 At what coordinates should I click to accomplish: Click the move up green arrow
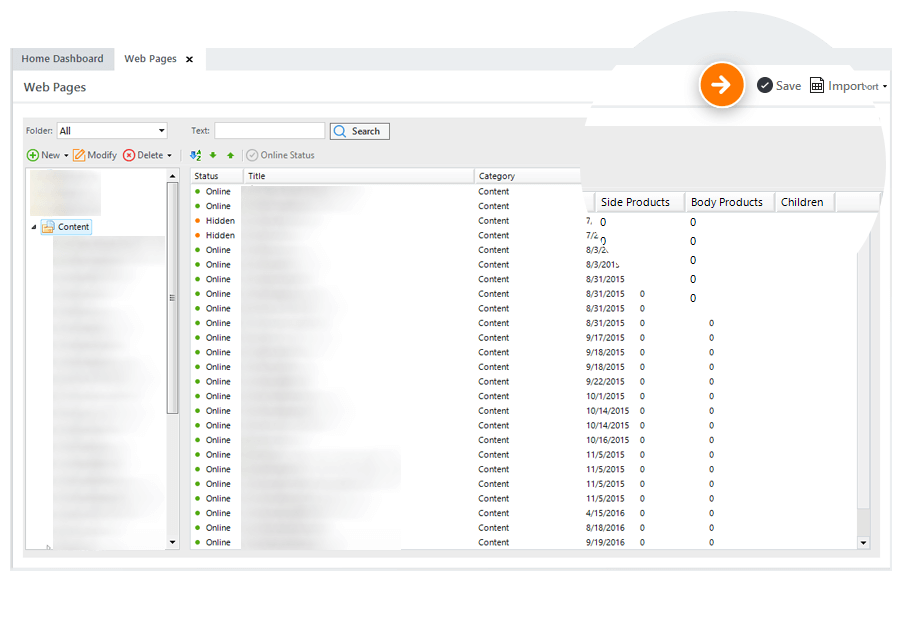click(x=231, y=155)
